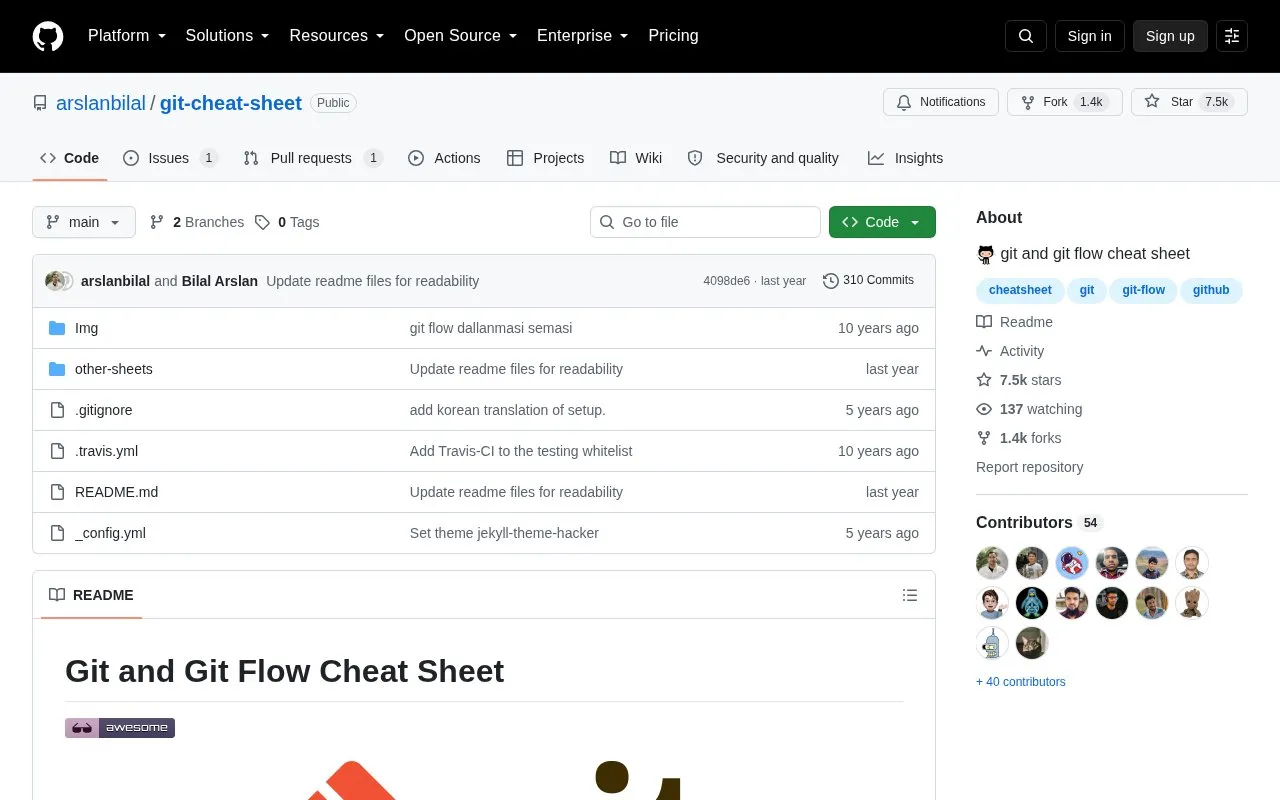View the 310 Commits history
This screenshot has width=1280, height=800.
pos(868,280)
